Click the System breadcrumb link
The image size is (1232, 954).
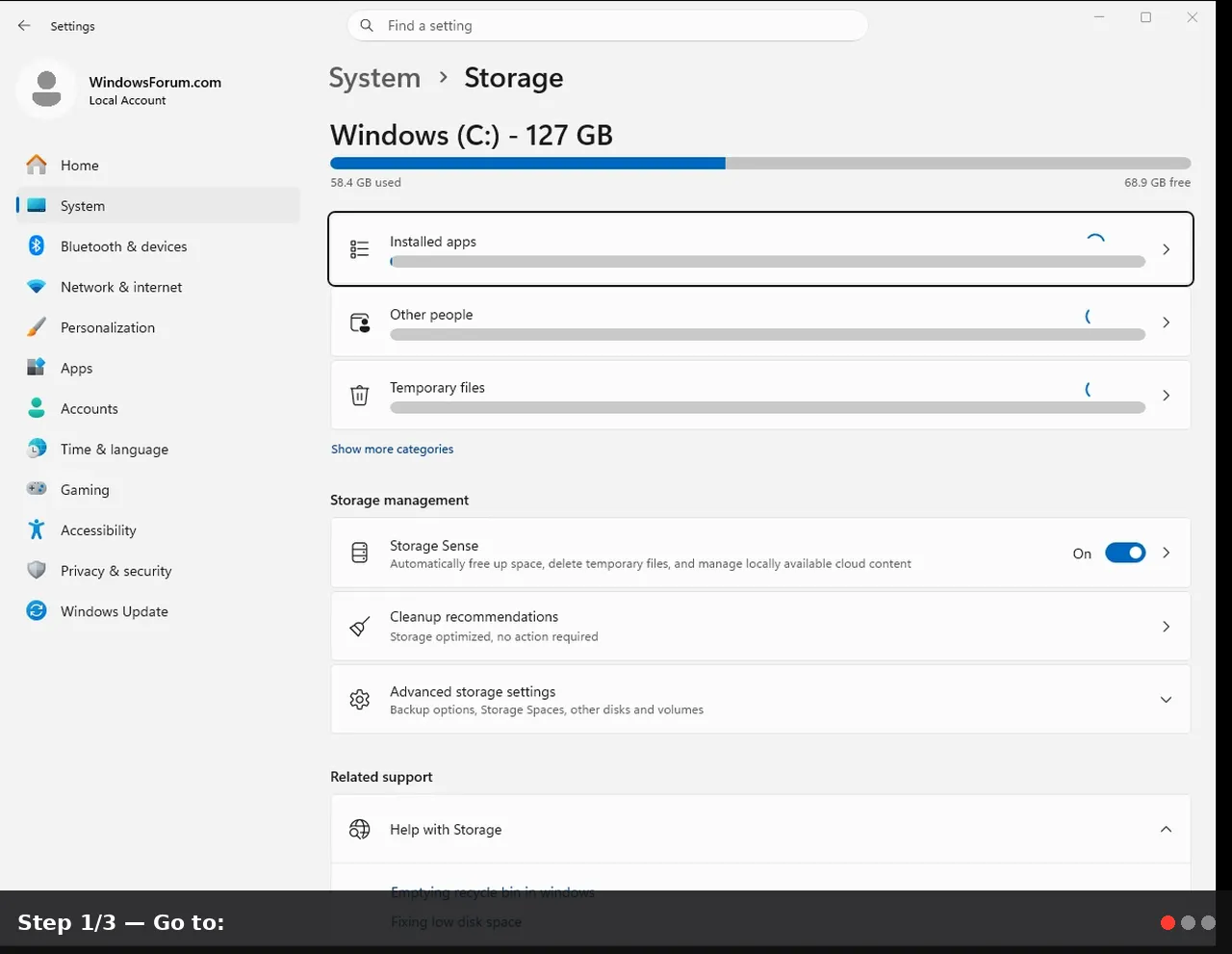tap(374, 78)
